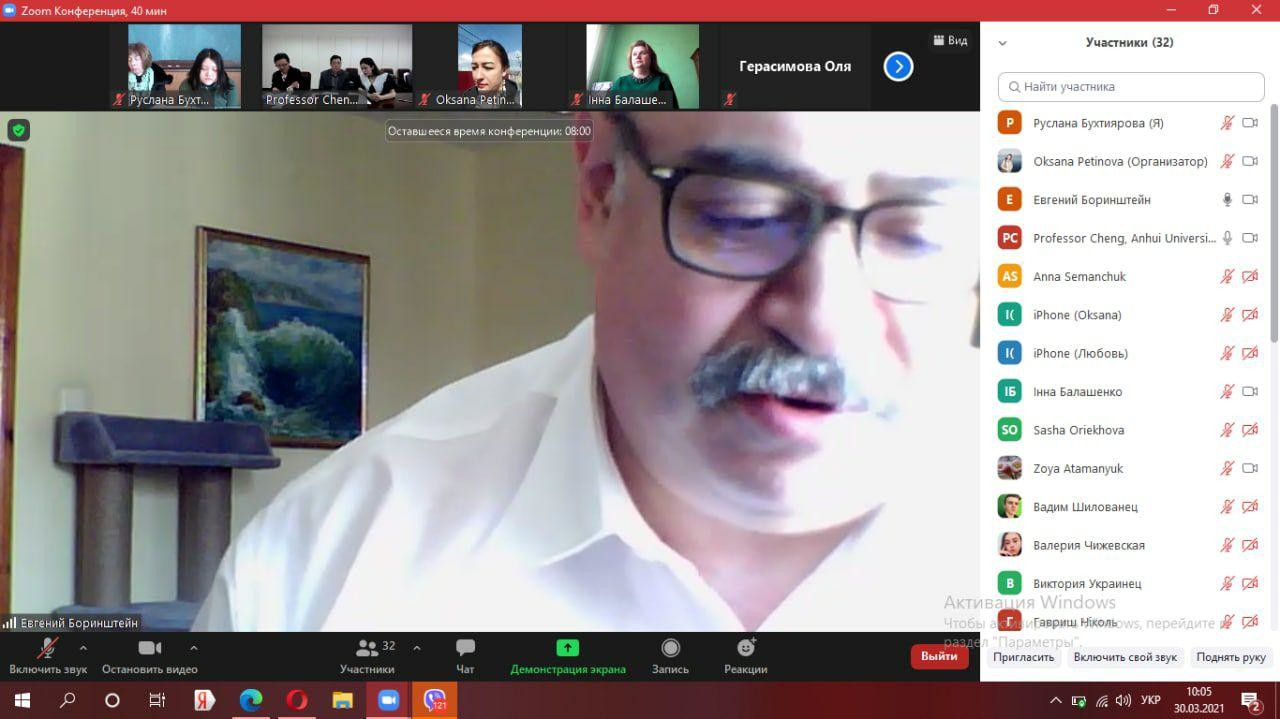
Task: Open the Участники participants toolbar button
Action: pyautogui.click(x=367, y=656)
